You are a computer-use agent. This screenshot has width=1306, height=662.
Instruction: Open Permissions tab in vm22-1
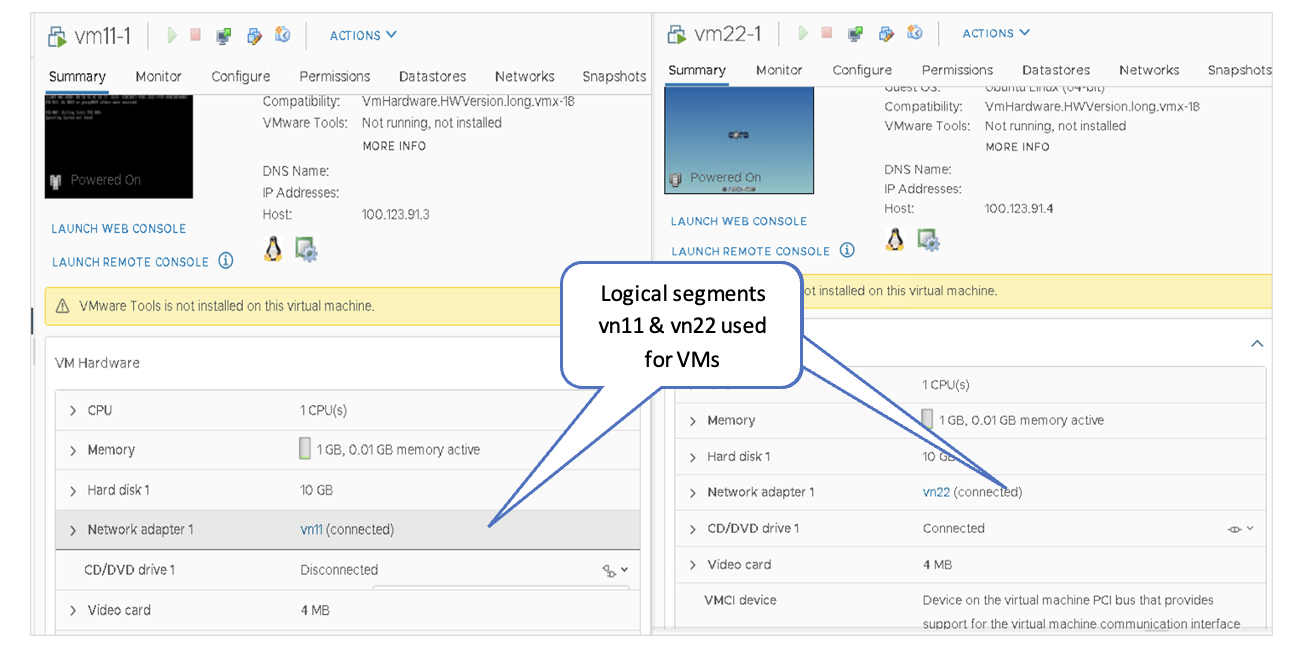tap(957, 70)
